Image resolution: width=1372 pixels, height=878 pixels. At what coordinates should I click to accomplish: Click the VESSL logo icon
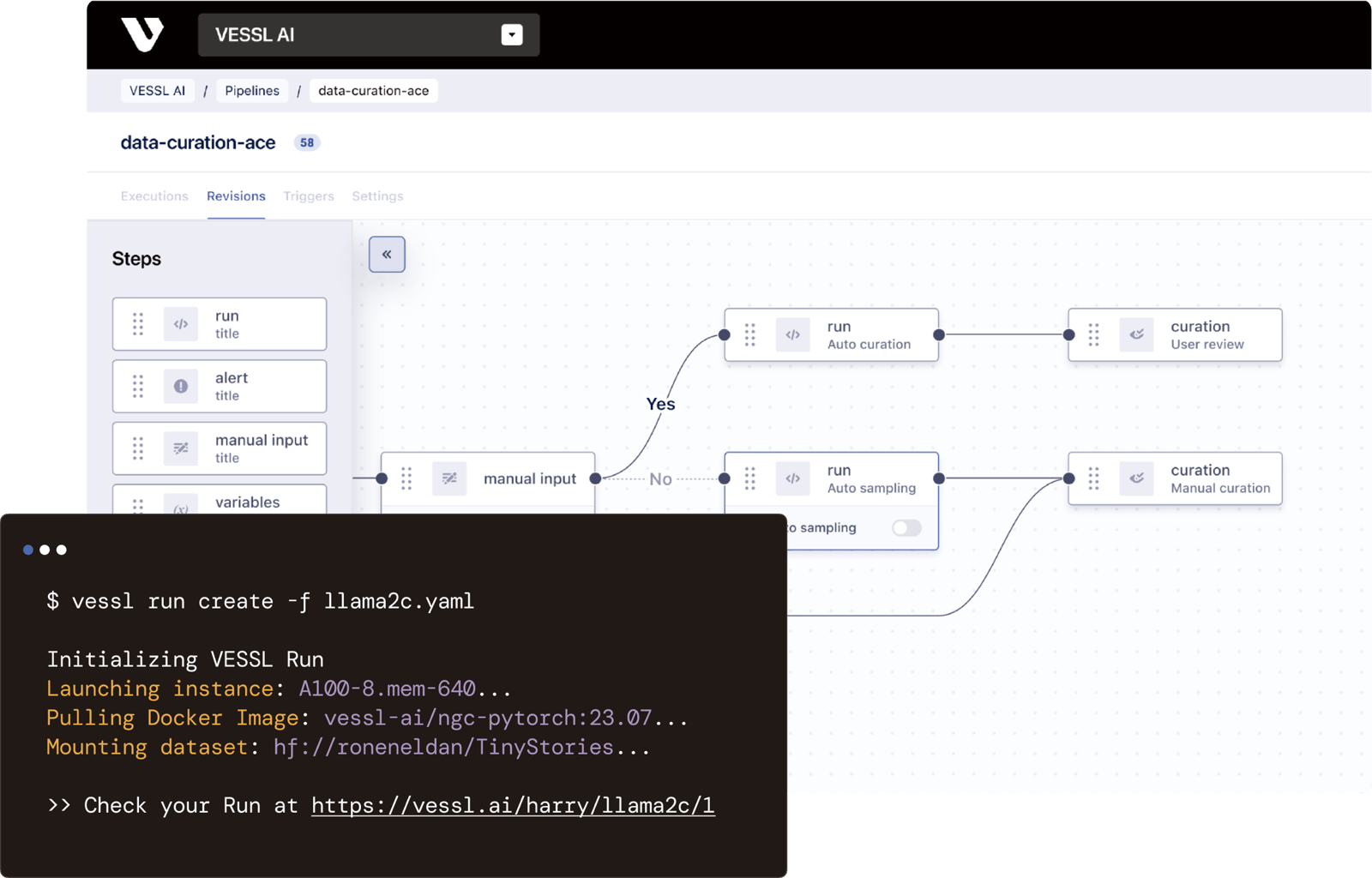coord(142,34)
